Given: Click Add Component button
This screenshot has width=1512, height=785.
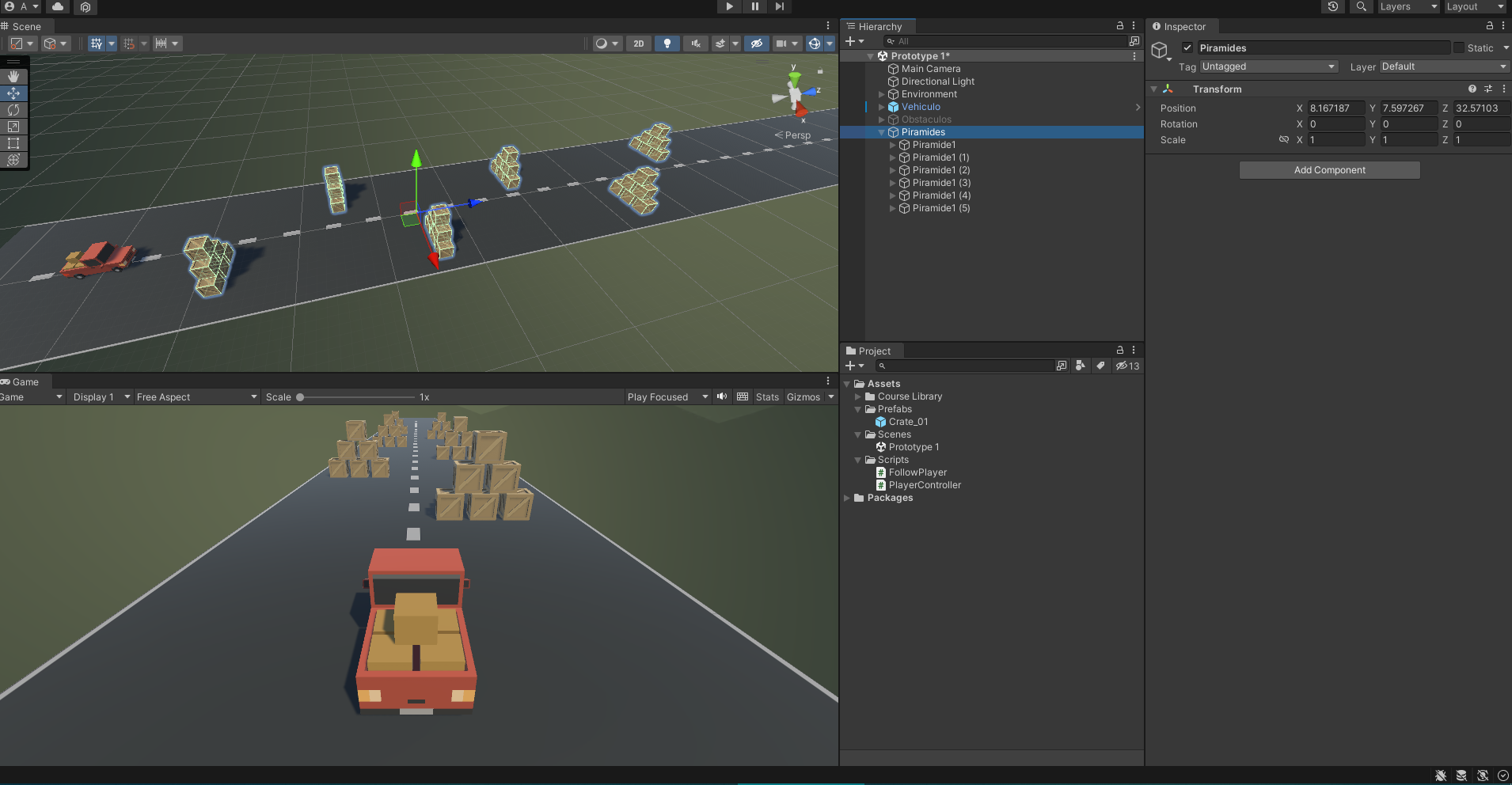Looking at the screenshot, I should (x=1329, y=170).
